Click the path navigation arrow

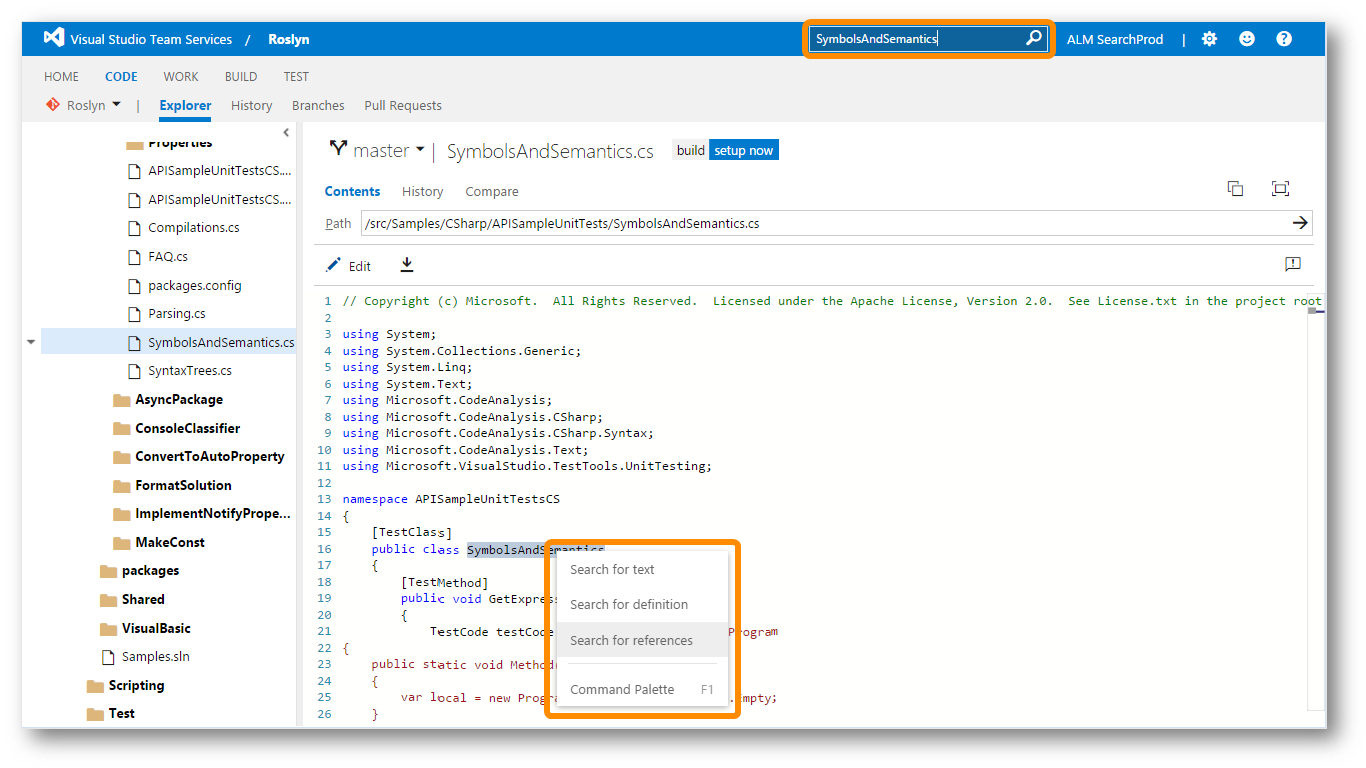pyautogui.click(x=1299, y=223)
